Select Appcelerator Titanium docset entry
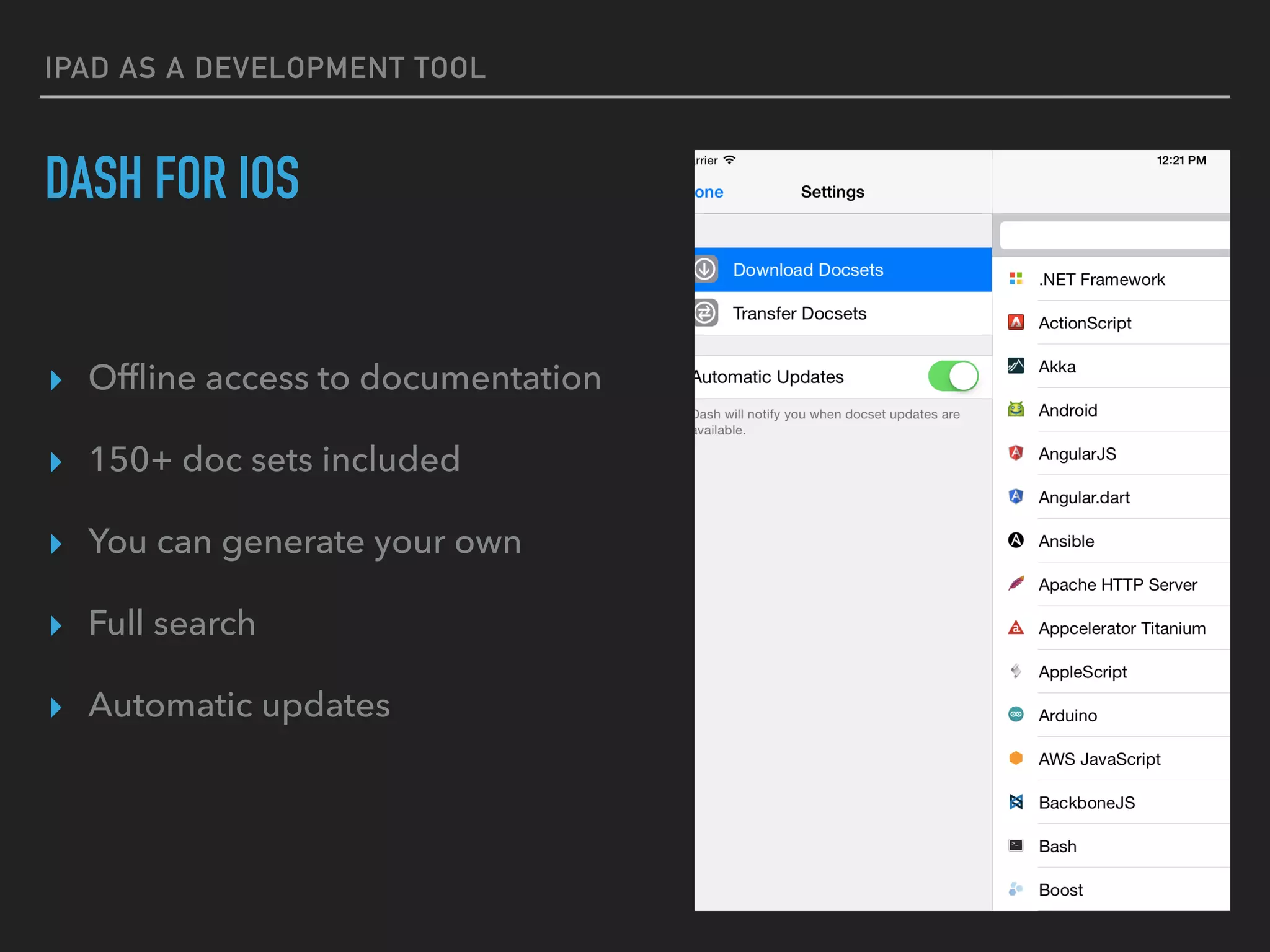The image size is (1270, 952). tap(1121, 628)
